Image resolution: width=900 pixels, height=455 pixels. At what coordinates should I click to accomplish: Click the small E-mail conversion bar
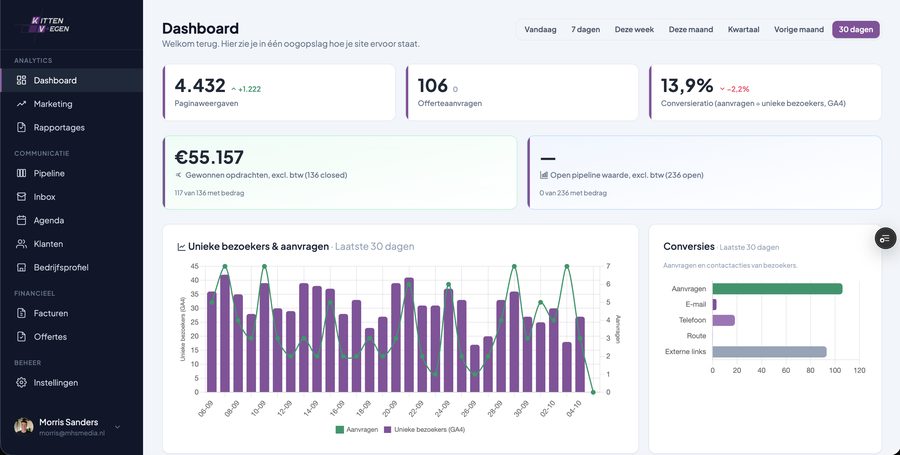[715, 305]
